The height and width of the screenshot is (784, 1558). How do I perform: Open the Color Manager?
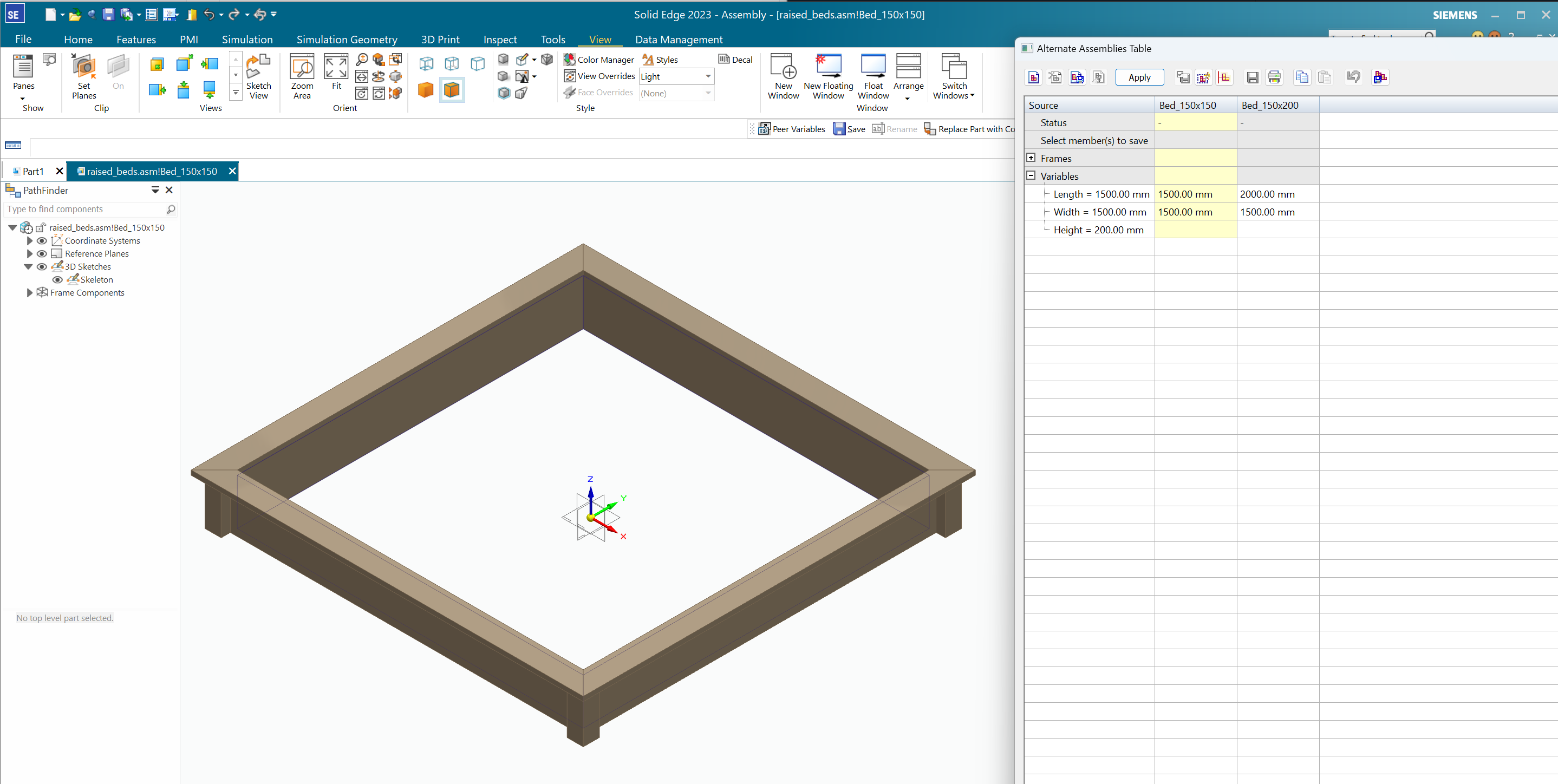(x=599, y=59)
